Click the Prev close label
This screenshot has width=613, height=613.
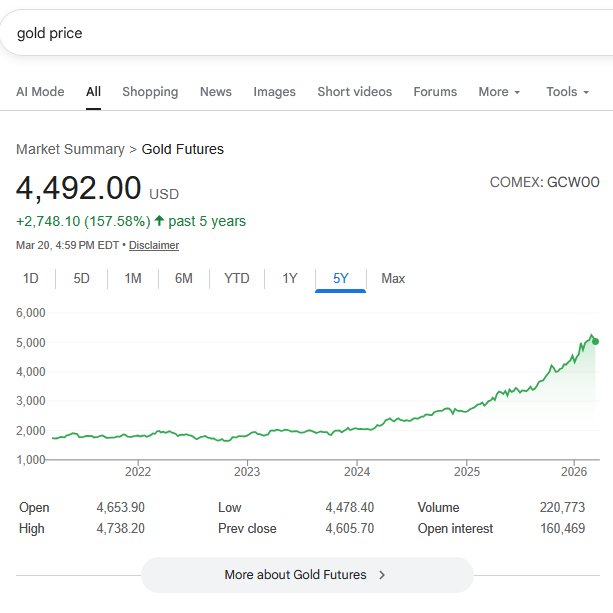247,529
